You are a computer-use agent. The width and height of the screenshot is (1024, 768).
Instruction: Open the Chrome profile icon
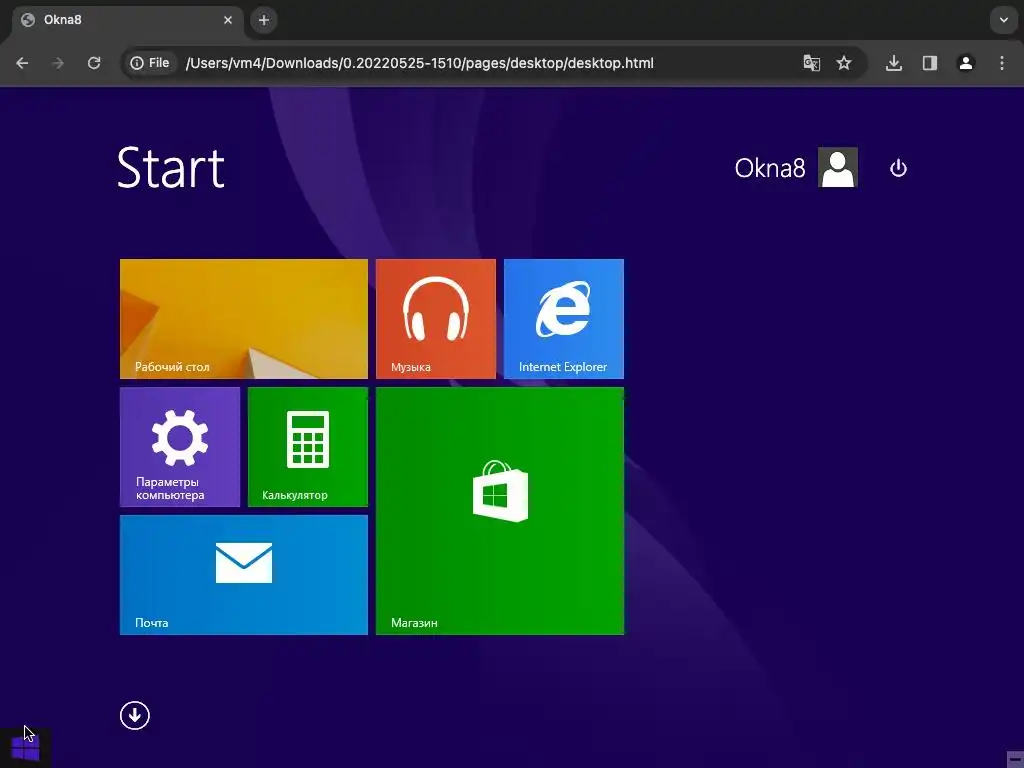(x=966, y=63)
